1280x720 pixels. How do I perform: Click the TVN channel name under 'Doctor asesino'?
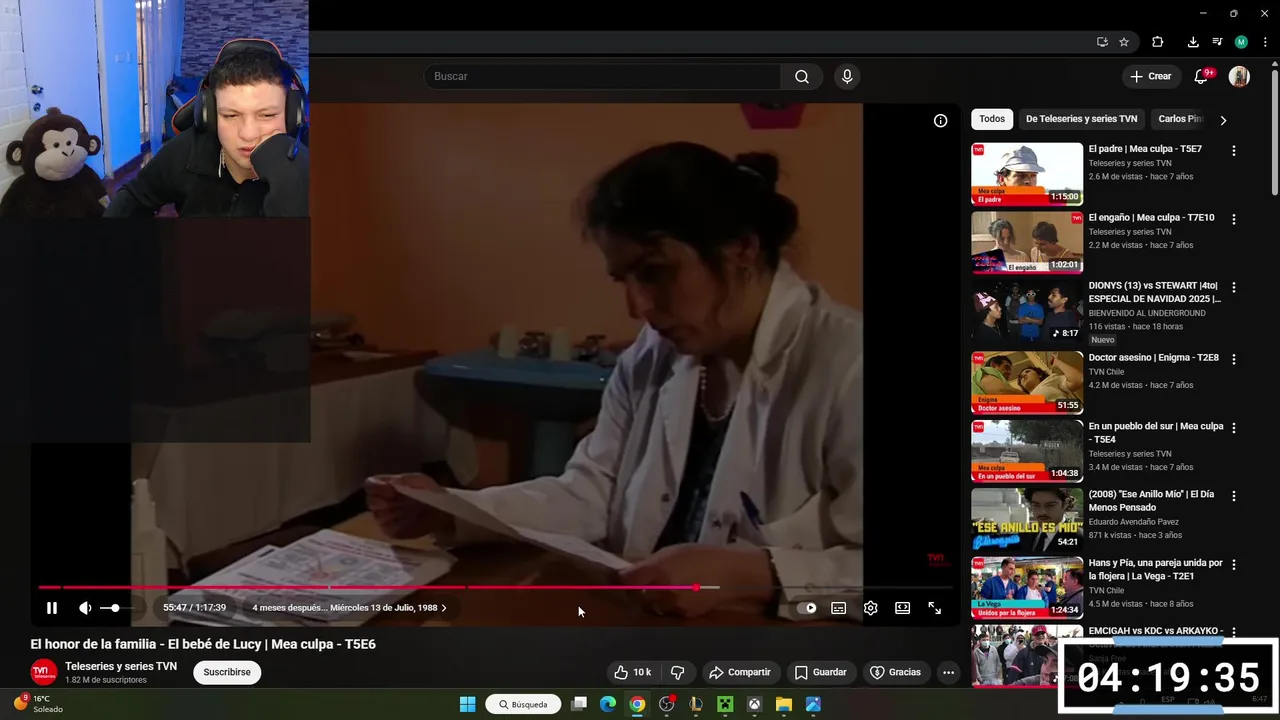tap(1106, 371)
